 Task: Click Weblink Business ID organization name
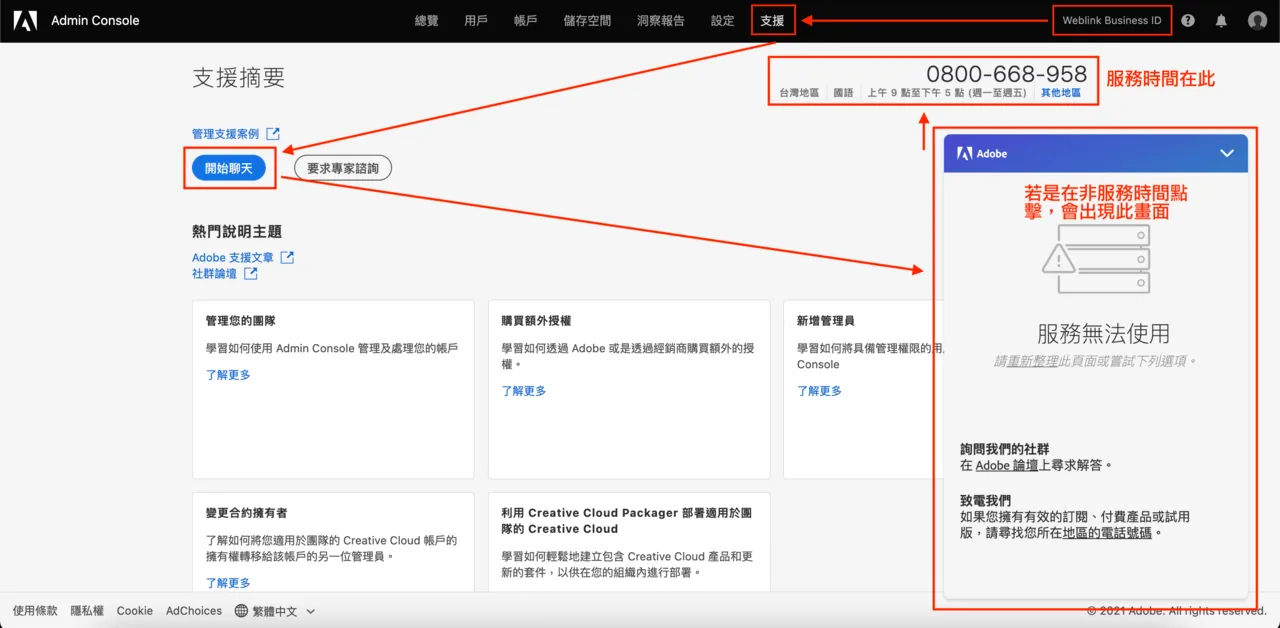tap(1112, 20)
